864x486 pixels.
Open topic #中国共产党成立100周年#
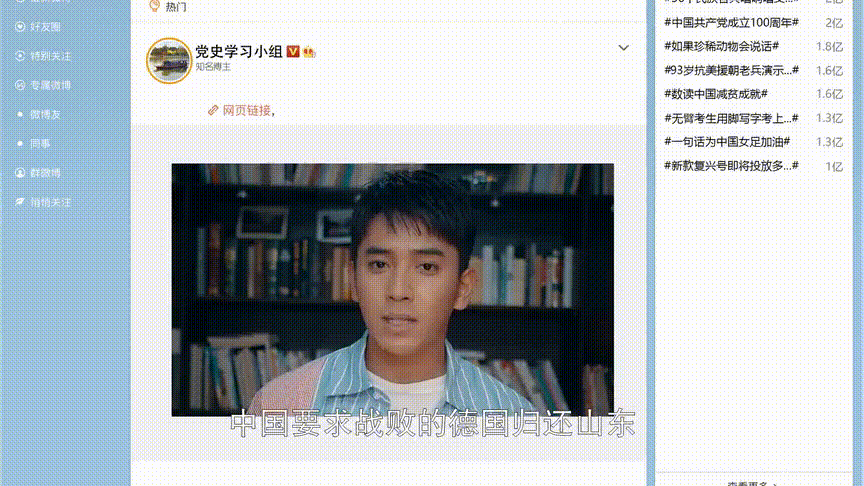731,23
